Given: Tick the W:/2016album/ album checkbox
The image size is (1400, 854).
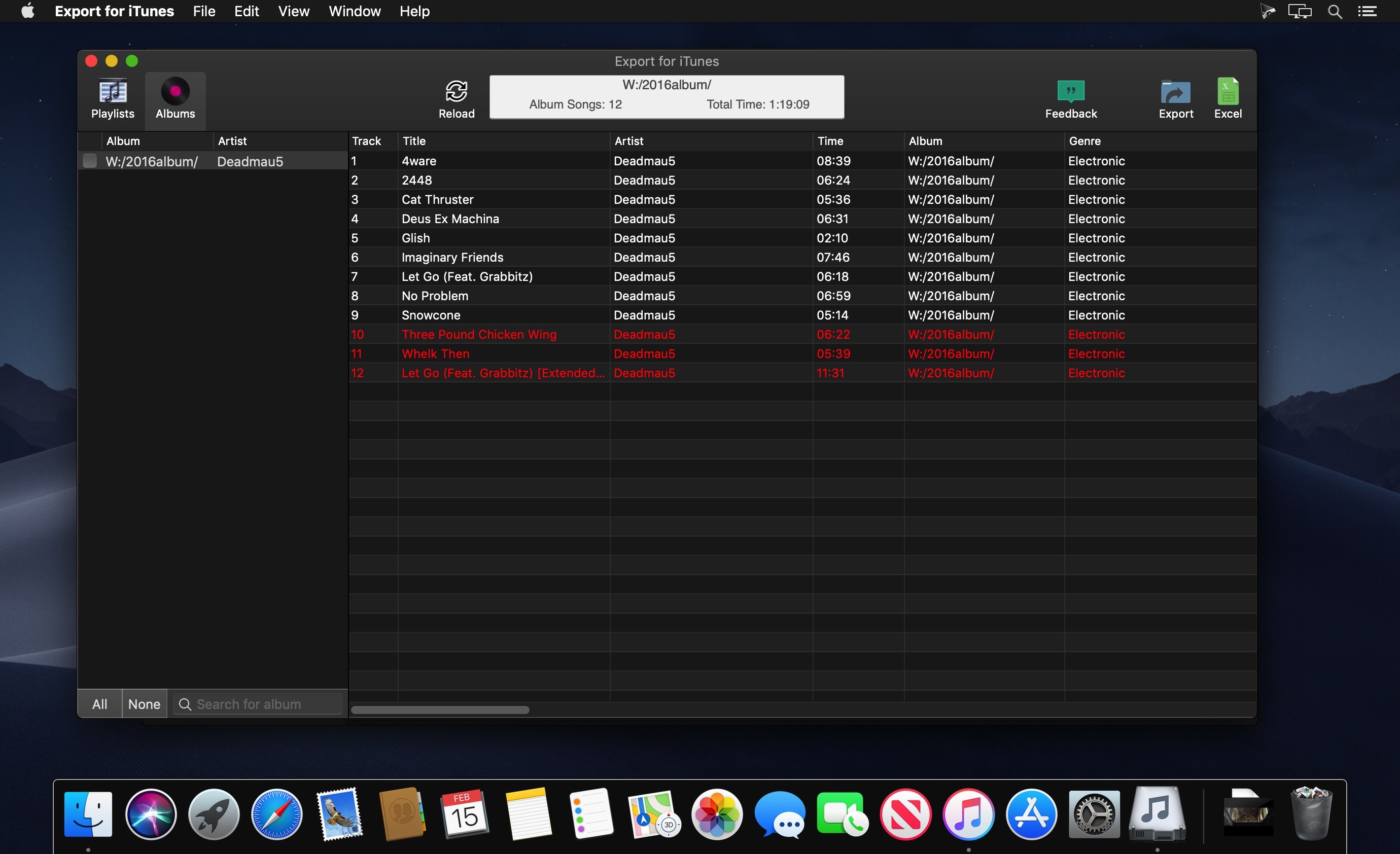Looking at the screenshot, I should [90, 161].
